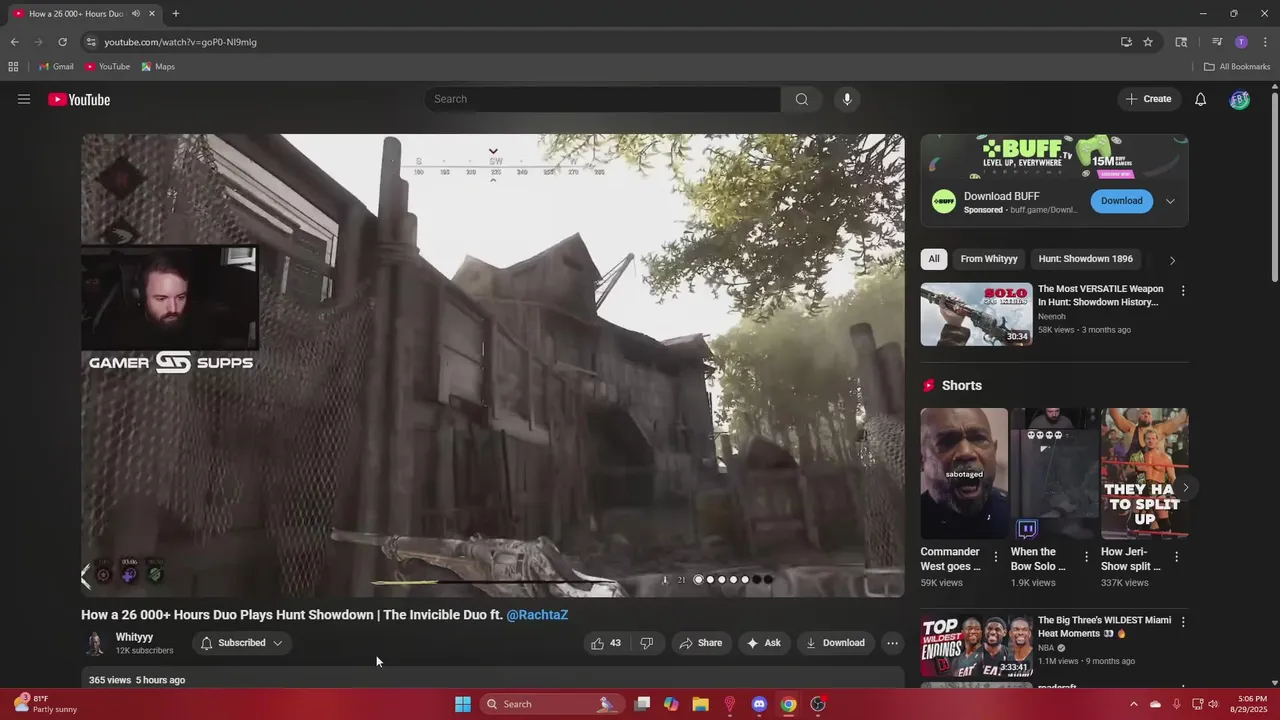Install the app from the address bar
This screenshot has height=720, width=1280.
tap(1126, 42)
